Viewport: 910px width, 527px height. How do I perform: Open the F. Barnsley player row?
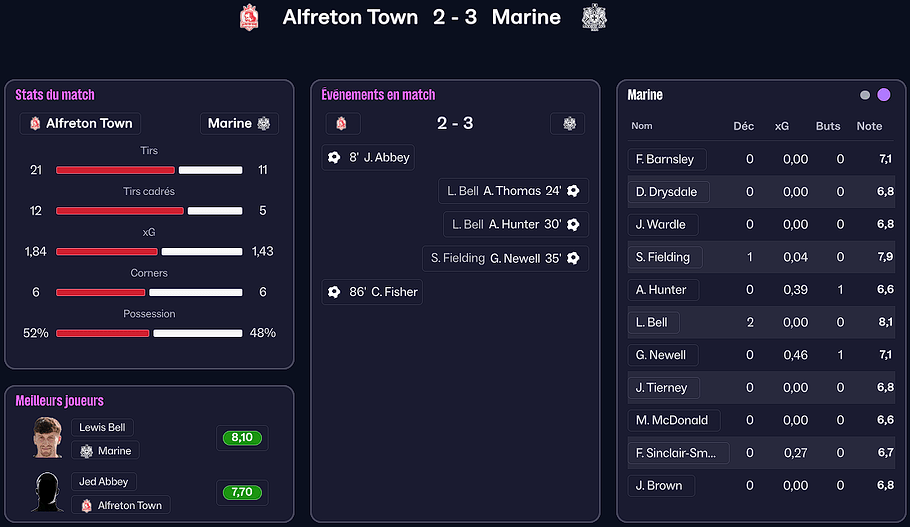(664, 159)
